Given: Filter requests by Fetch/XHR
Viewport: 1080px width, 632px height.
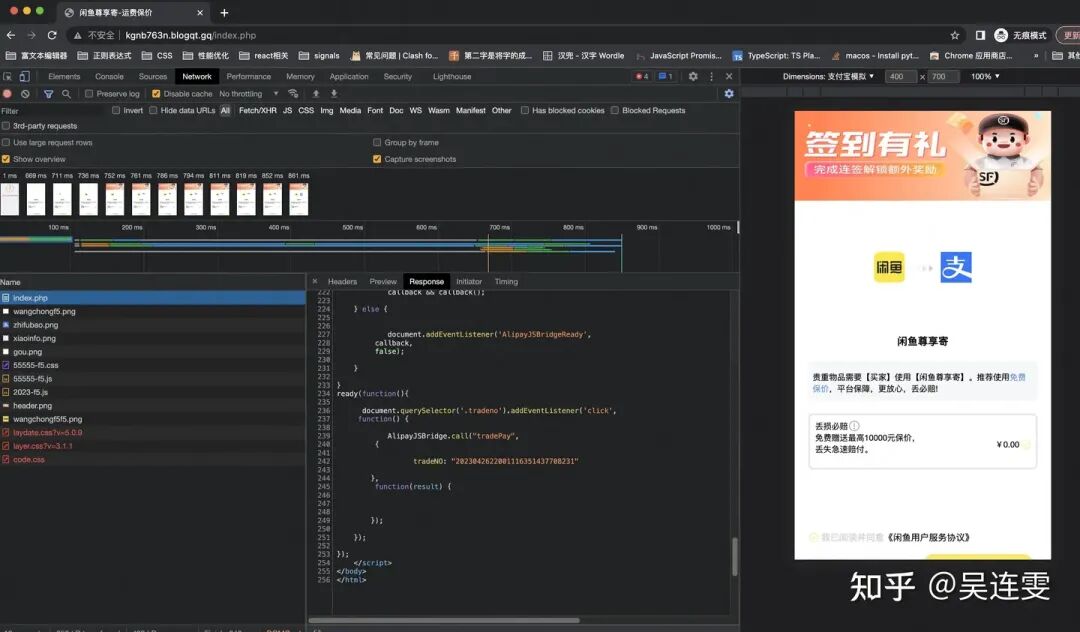Looking at the screenshot, I should click(258, 110).
